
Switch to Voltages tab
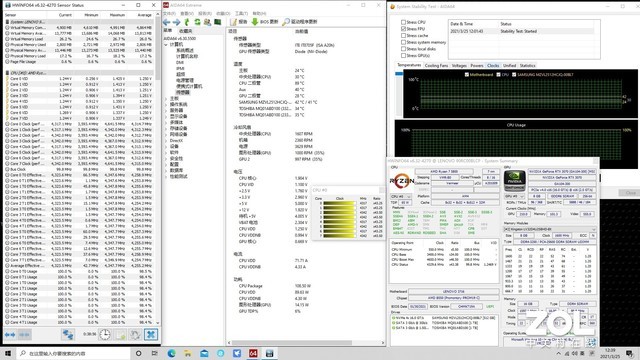[x=459, y=65]
